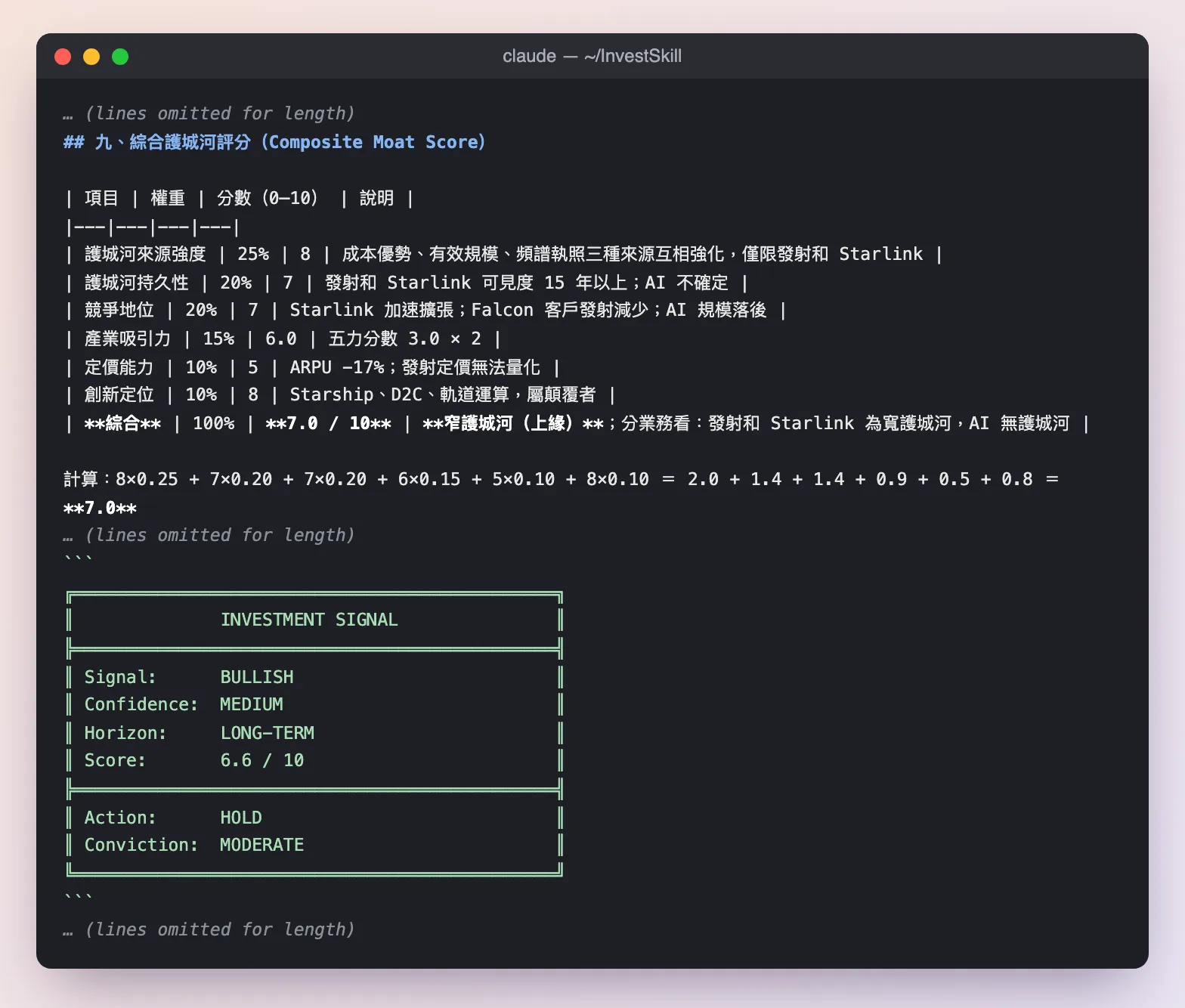Select the bold "7.0 / 10" composite score

tap(329, 423)
